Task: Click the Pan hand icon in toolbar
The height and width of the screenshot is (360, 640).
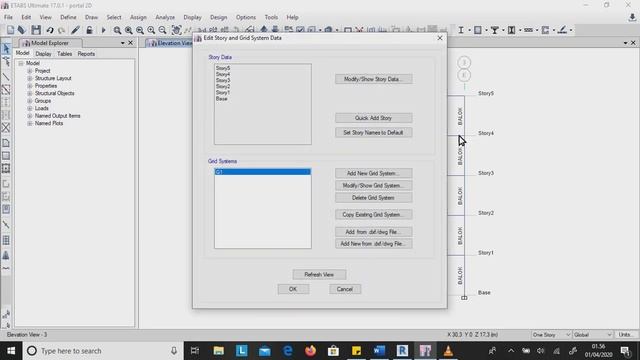Action: click(x=176, y=30)
